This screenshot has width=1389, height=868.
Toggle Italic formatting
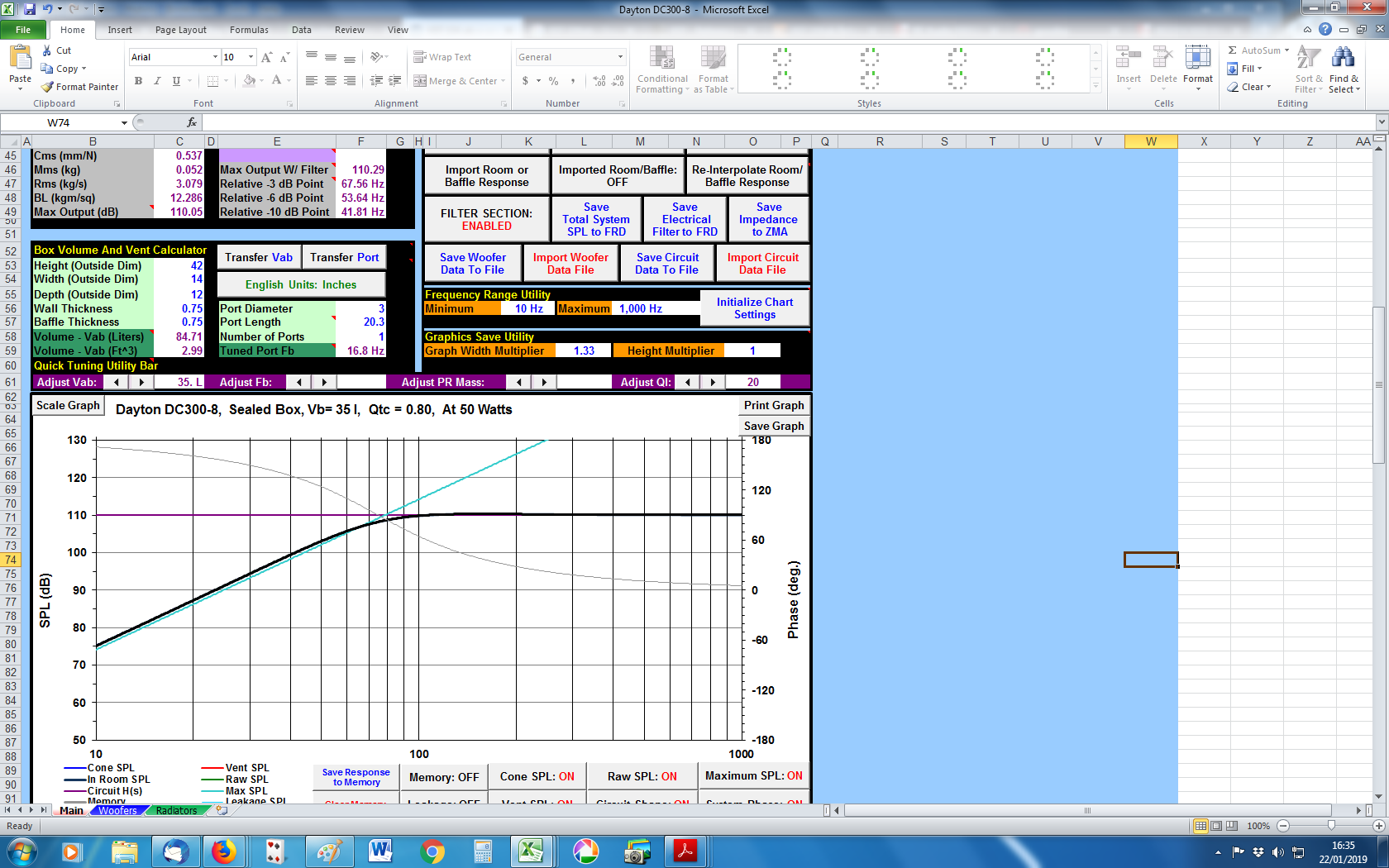pos(157,81)
